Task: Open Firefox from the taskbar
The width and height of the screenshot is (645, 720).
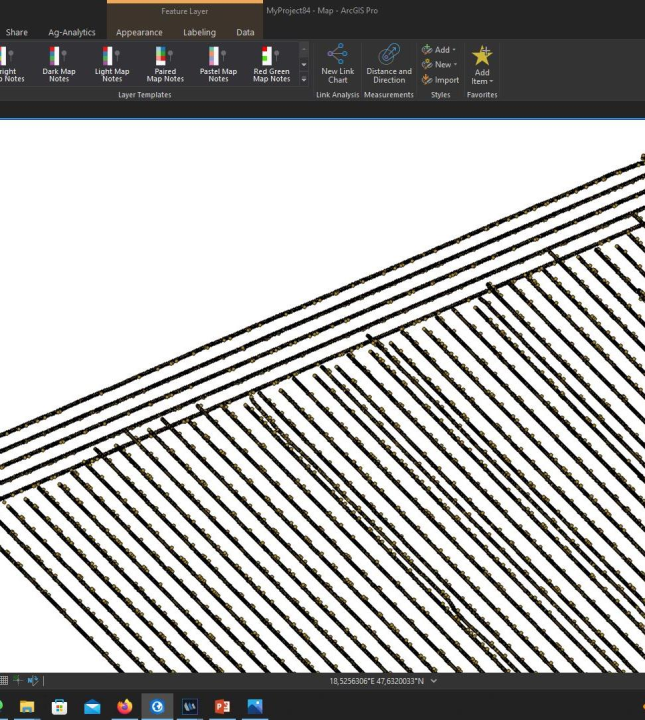Action: [x=125, y=707]
